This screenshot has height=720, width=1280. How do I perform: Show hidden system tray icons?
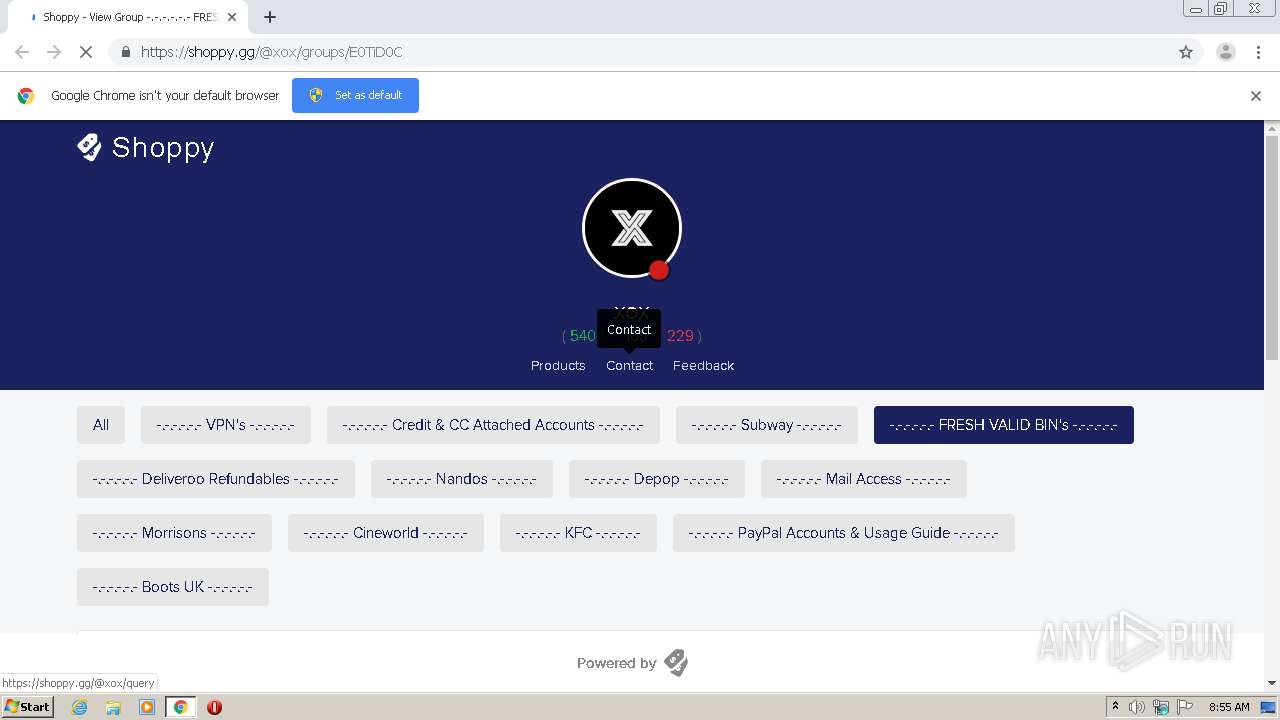click(1115, 707)
